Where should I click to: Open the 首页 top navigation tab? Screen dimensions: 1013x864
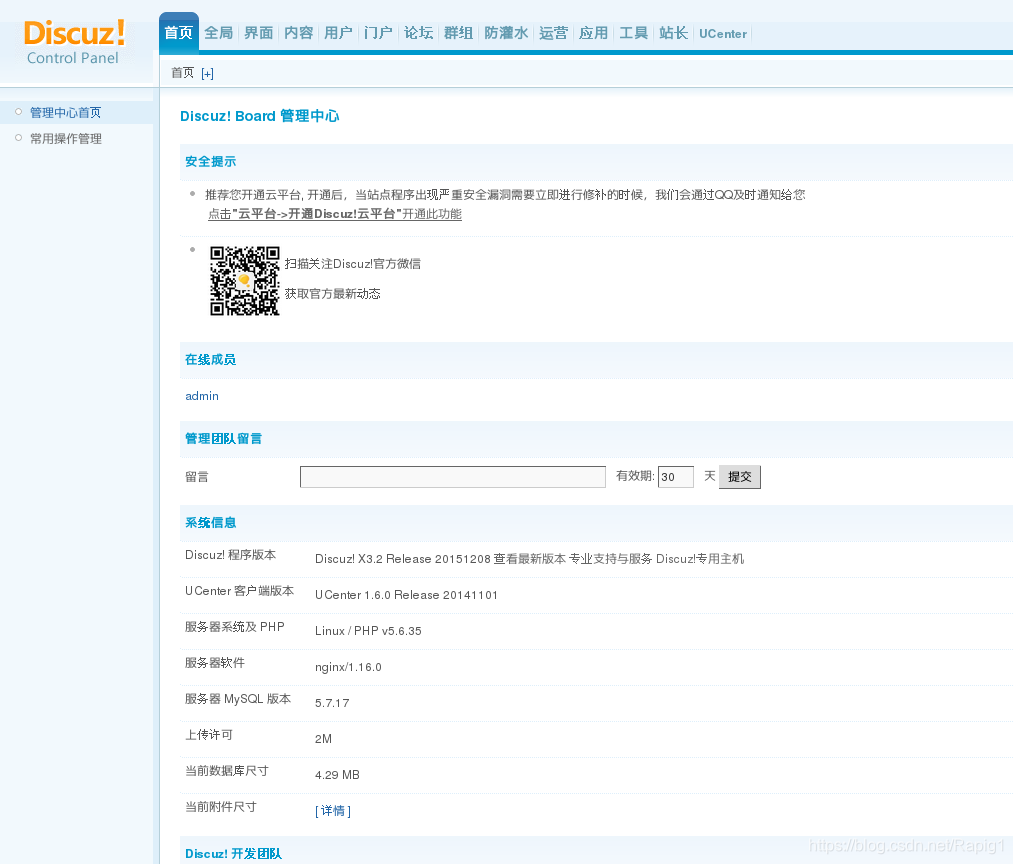[x=178, y=33]
